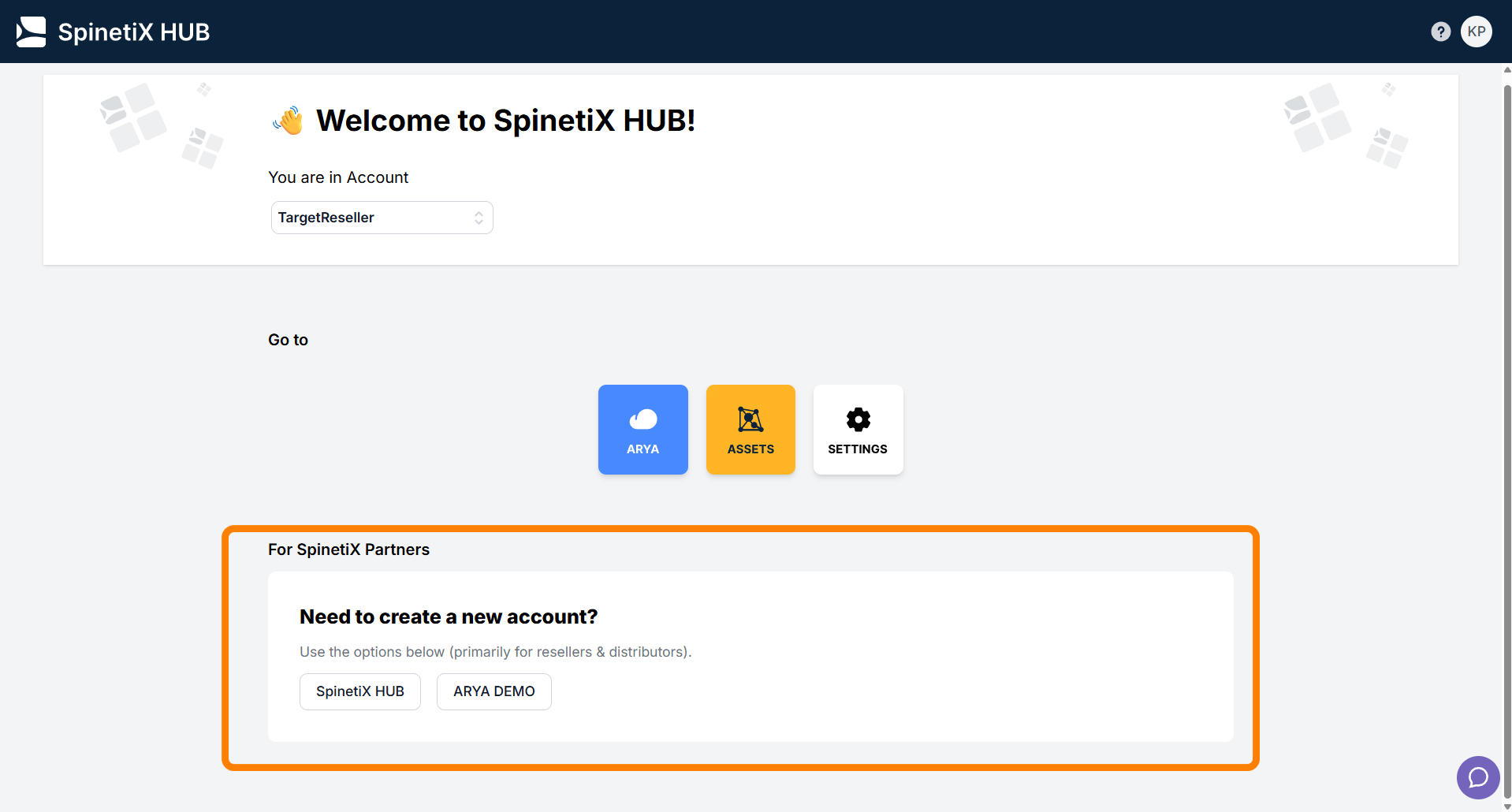The width and height of the screenshot is (1512, 812).
Task: Open the KP user avatar menu
Action: point(1477,32)
